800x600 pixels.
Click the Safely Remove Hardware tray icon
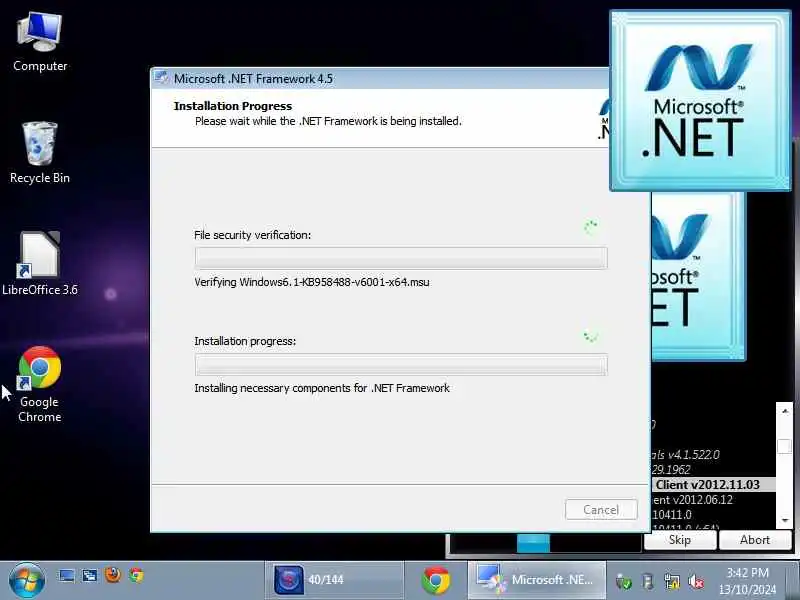[x=648, y=581]
